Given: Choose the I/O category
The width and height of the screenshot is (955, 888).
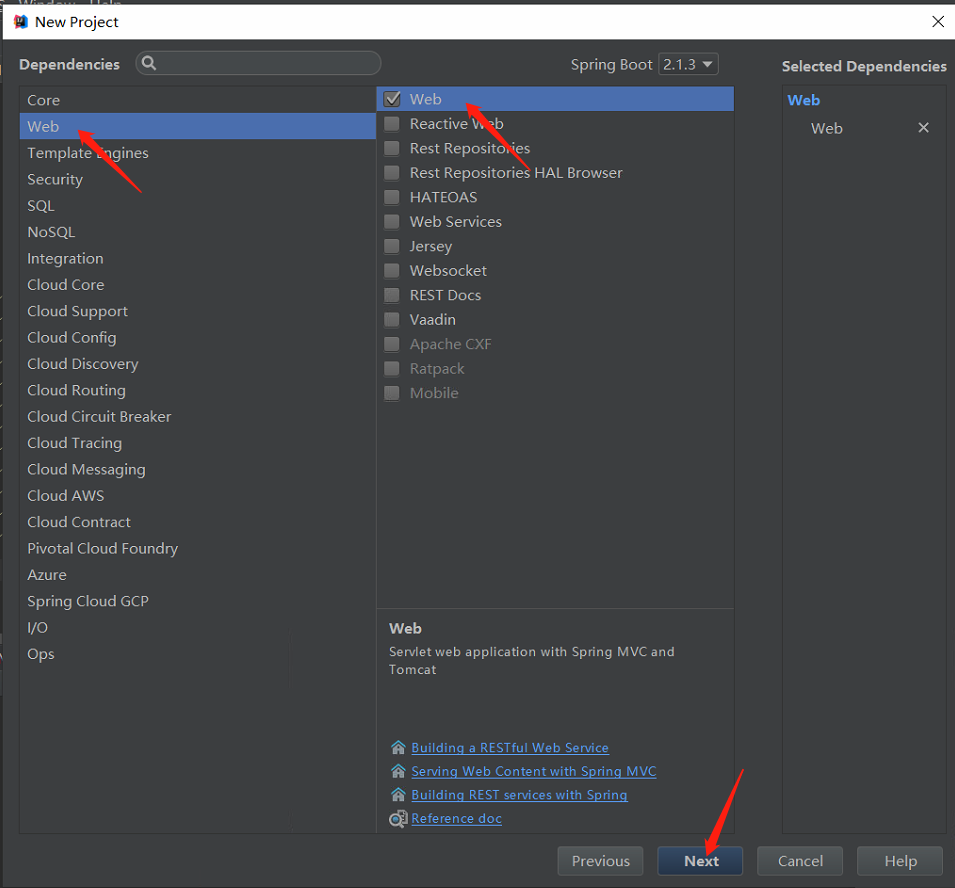Looking at the screenshot, I should click(x=198, y=627).
